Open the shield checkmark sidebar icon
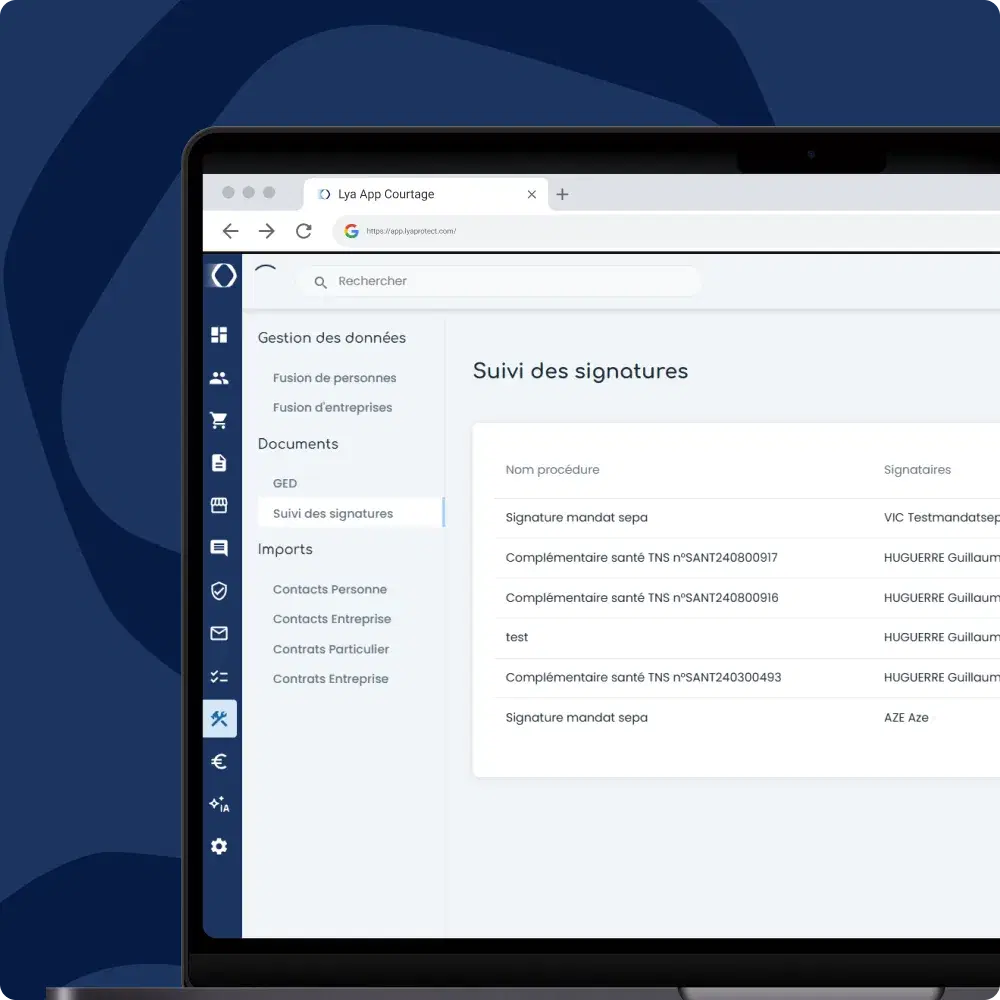This screenshot has height=1000, width=1000. (219, 591)
